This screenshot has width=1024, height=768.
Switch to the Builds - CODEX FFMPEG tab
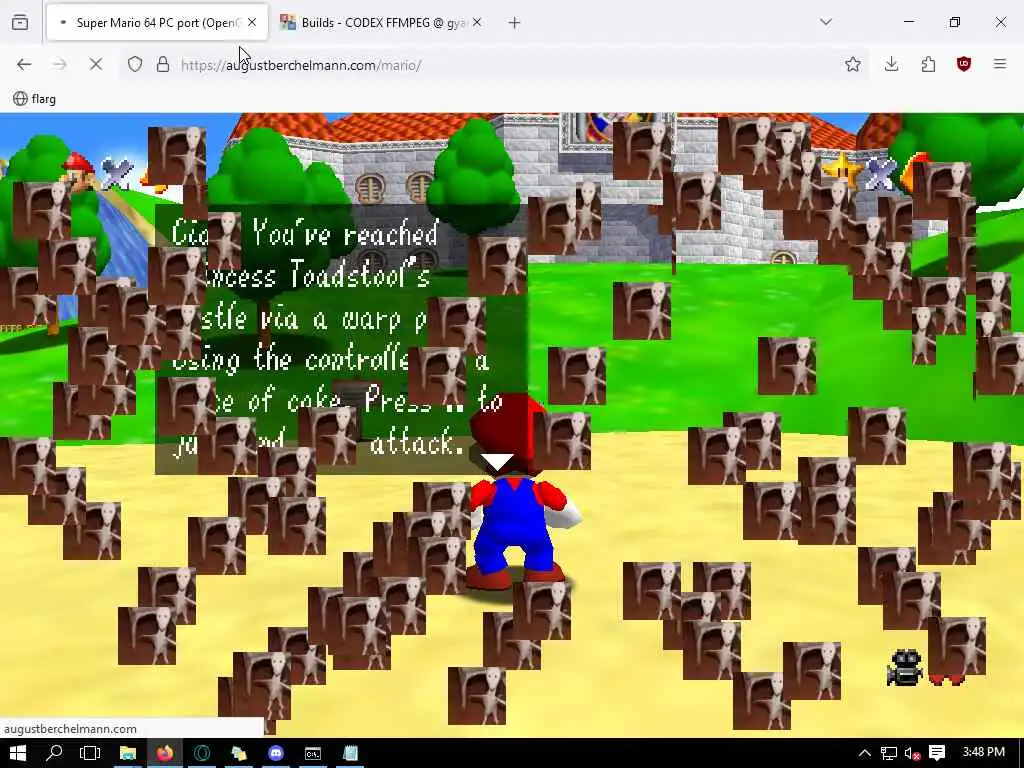(x=382, y=23)
